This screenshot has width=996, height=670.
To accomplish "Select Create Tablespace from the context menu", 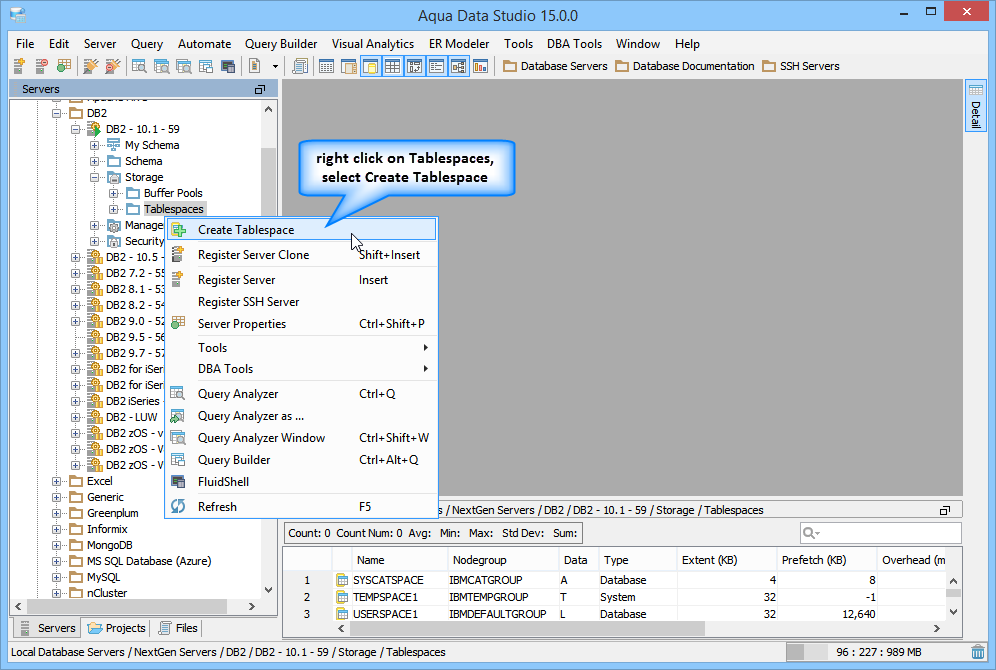I will coord(301,230).
